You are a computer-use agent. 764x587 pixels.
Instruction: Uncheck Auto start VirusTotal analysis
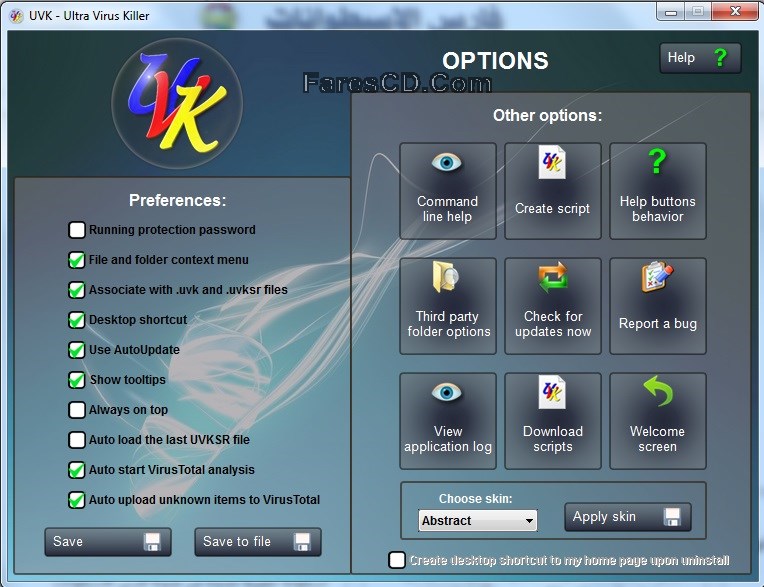point(77,470)
